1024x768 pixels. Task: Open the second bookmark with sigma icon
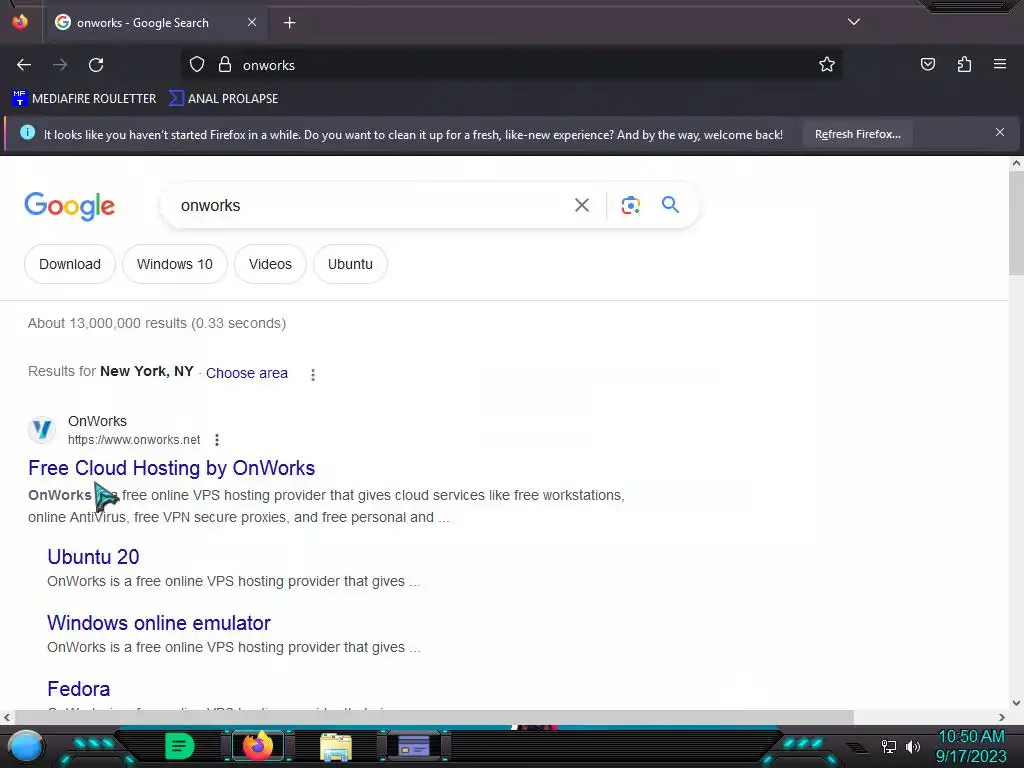click(x=223, y=99)
